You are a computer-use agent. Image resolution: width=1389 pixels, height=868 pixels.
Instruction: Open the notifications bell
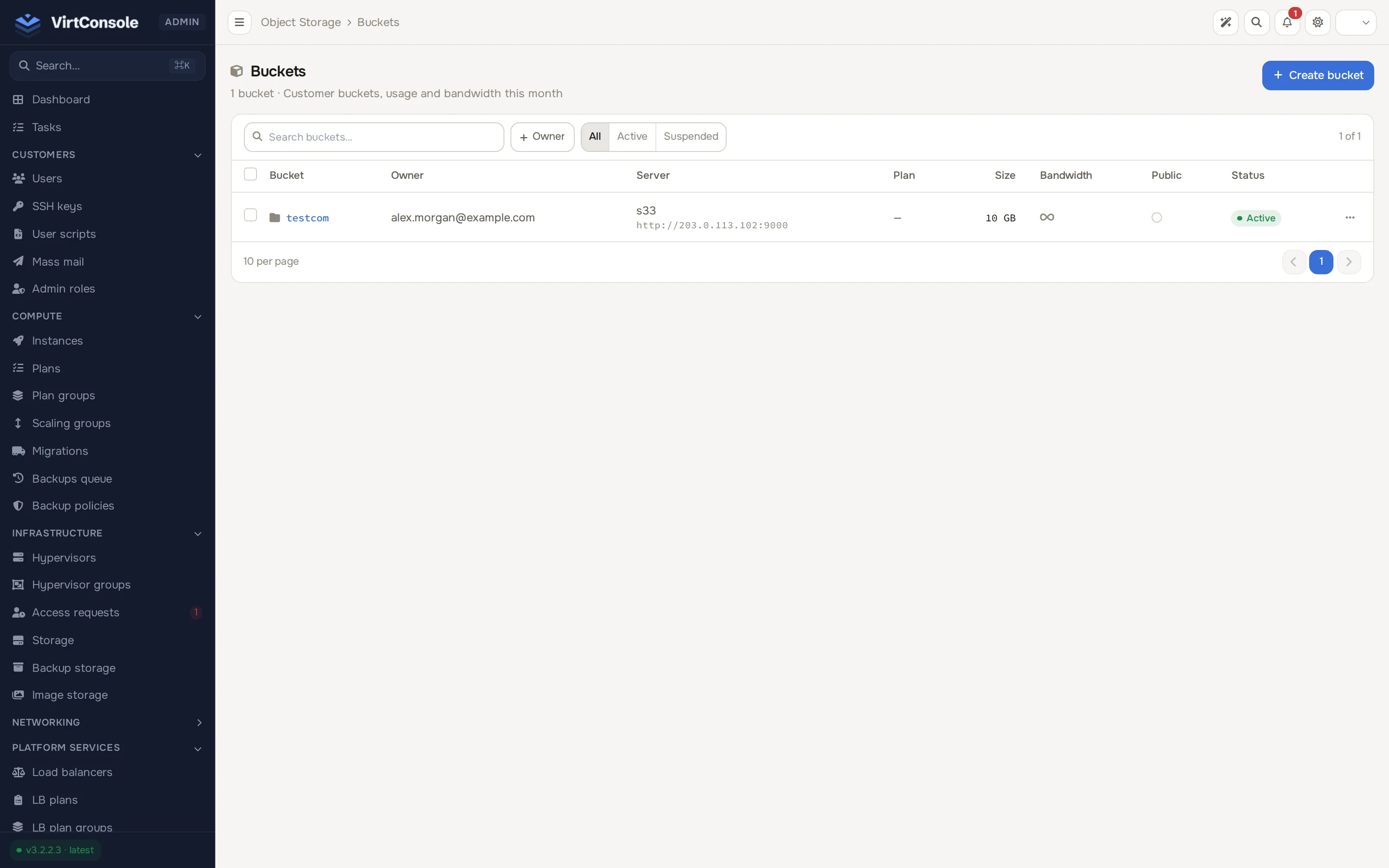pyautogui.click(x=1287, y=23)
